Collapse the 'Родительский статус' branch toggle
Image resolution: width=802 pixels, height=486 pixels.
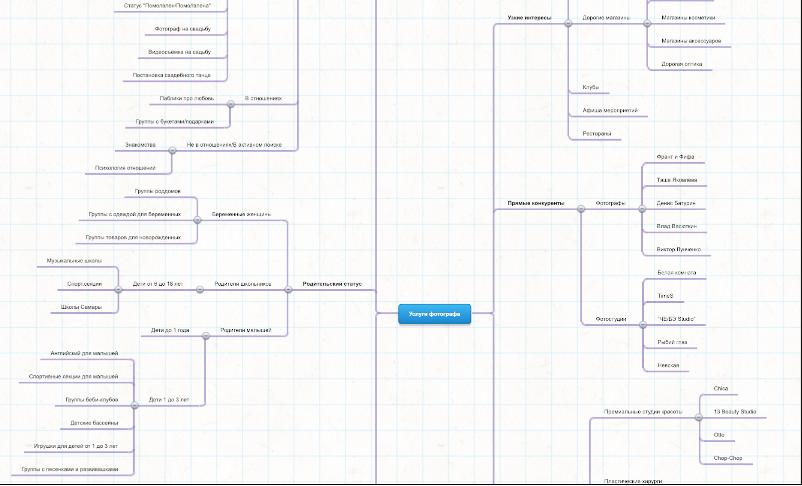point(288,290)
